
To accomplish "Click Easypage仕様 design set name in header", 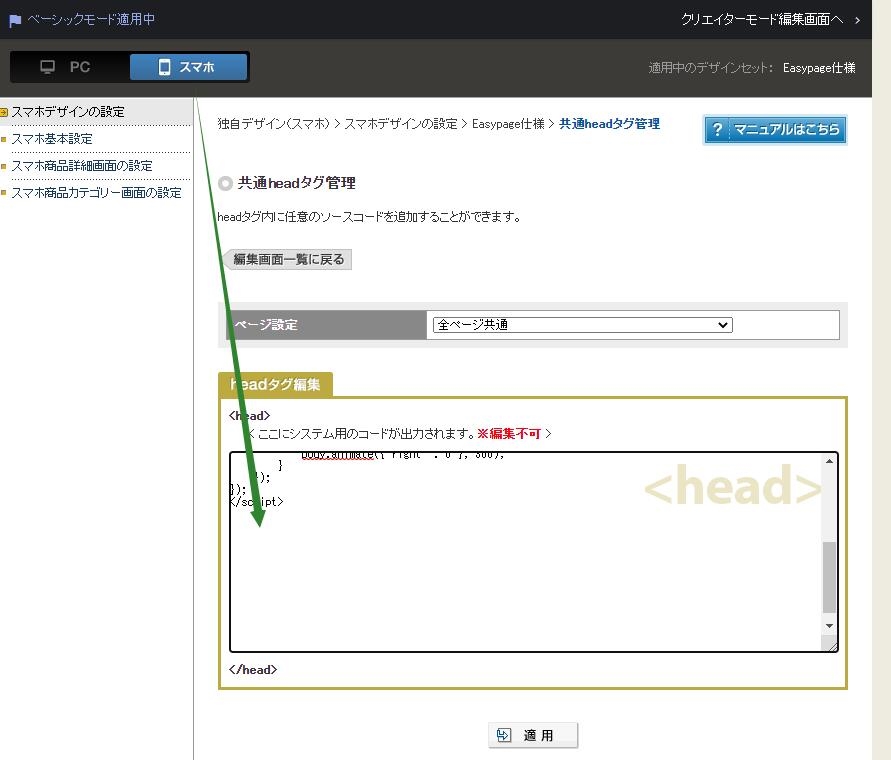I will point(819,68).
